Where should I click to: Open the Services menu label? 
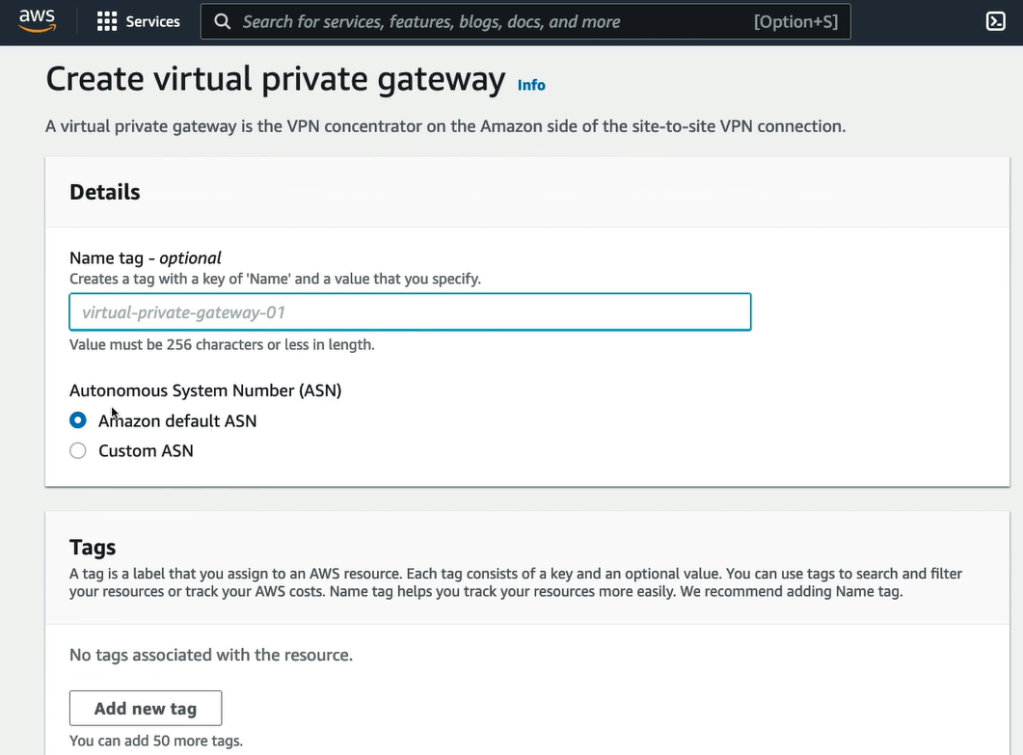tap(153, 22)
